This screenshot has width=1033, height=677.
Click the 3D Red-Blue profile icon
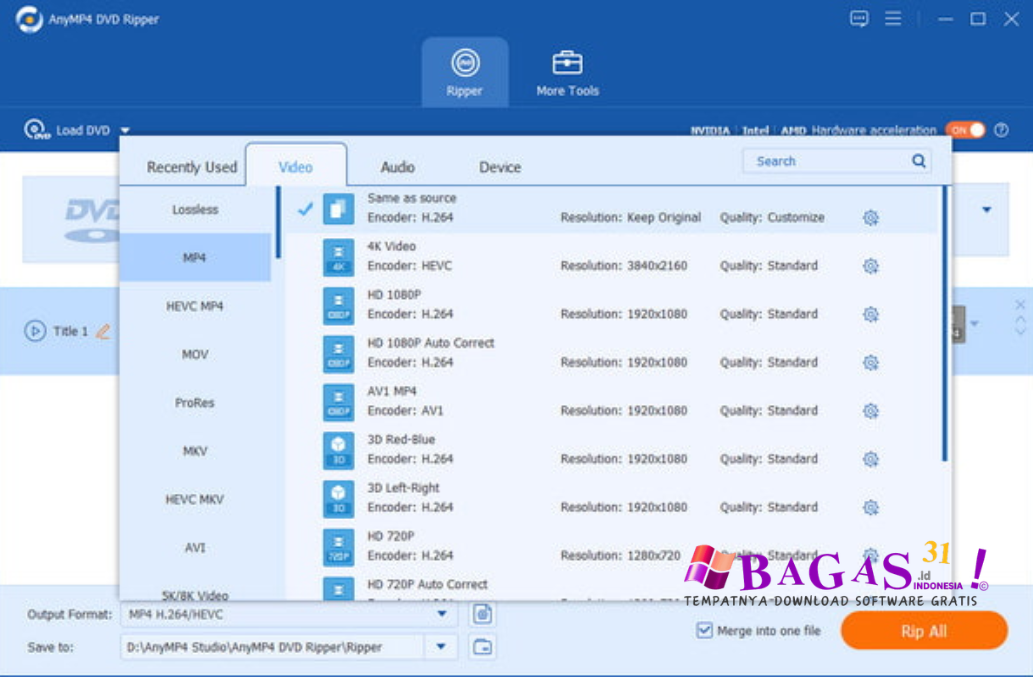(x=339, y=451)
